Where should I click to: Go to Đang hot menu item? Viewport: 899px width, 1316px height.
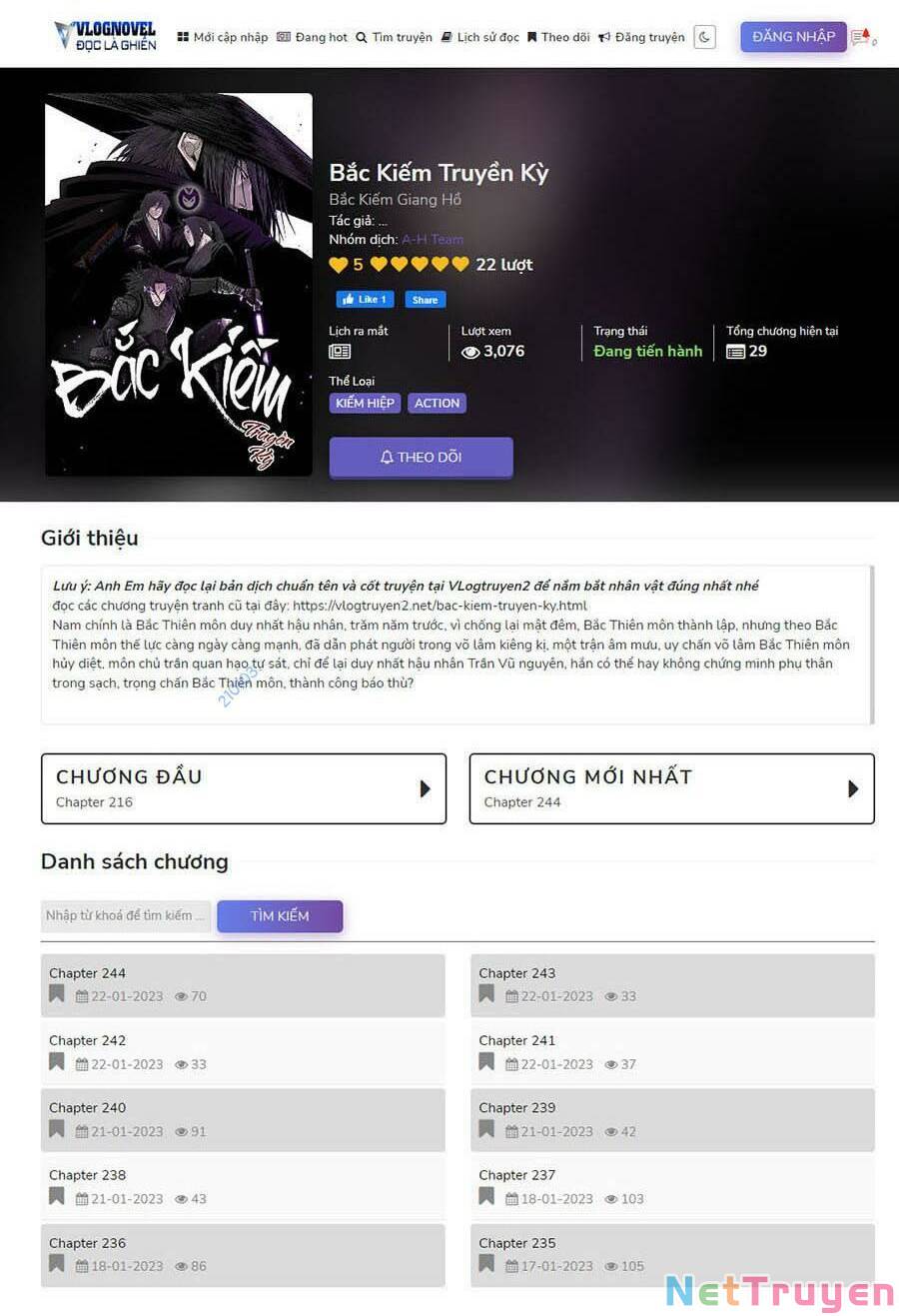pyautogui.click(x=313, y=37)
